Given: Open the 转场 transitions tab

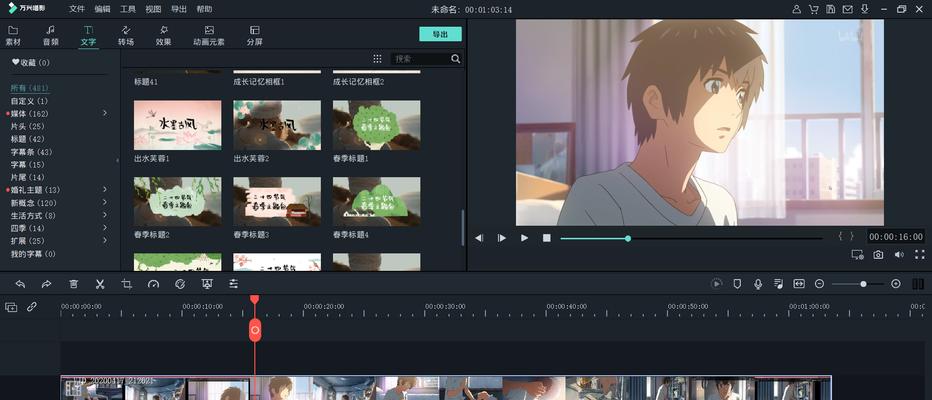Looking at the screenshot, I should coord(125,36).
